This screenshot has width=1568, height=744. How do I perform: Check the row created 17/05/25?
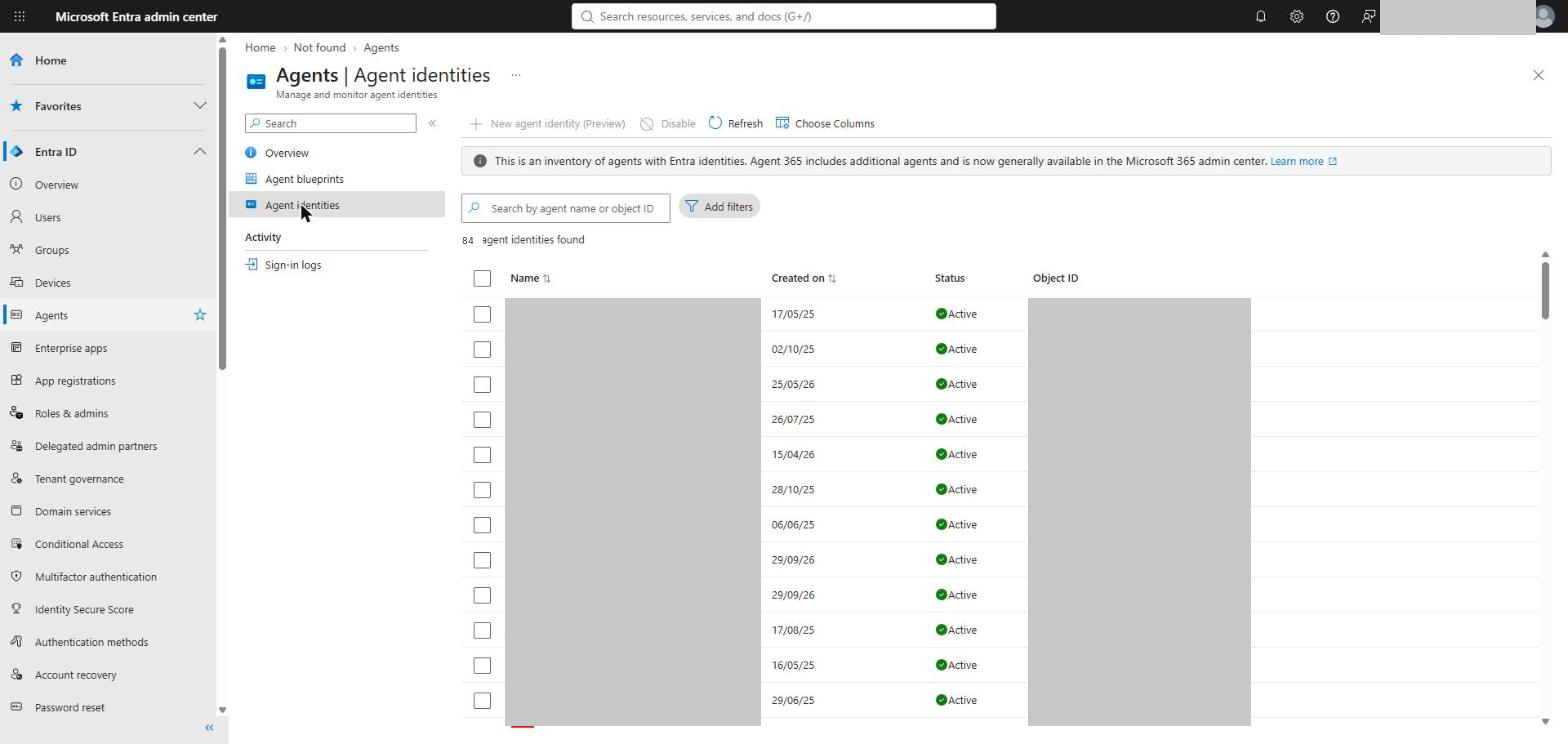(482, 314)
